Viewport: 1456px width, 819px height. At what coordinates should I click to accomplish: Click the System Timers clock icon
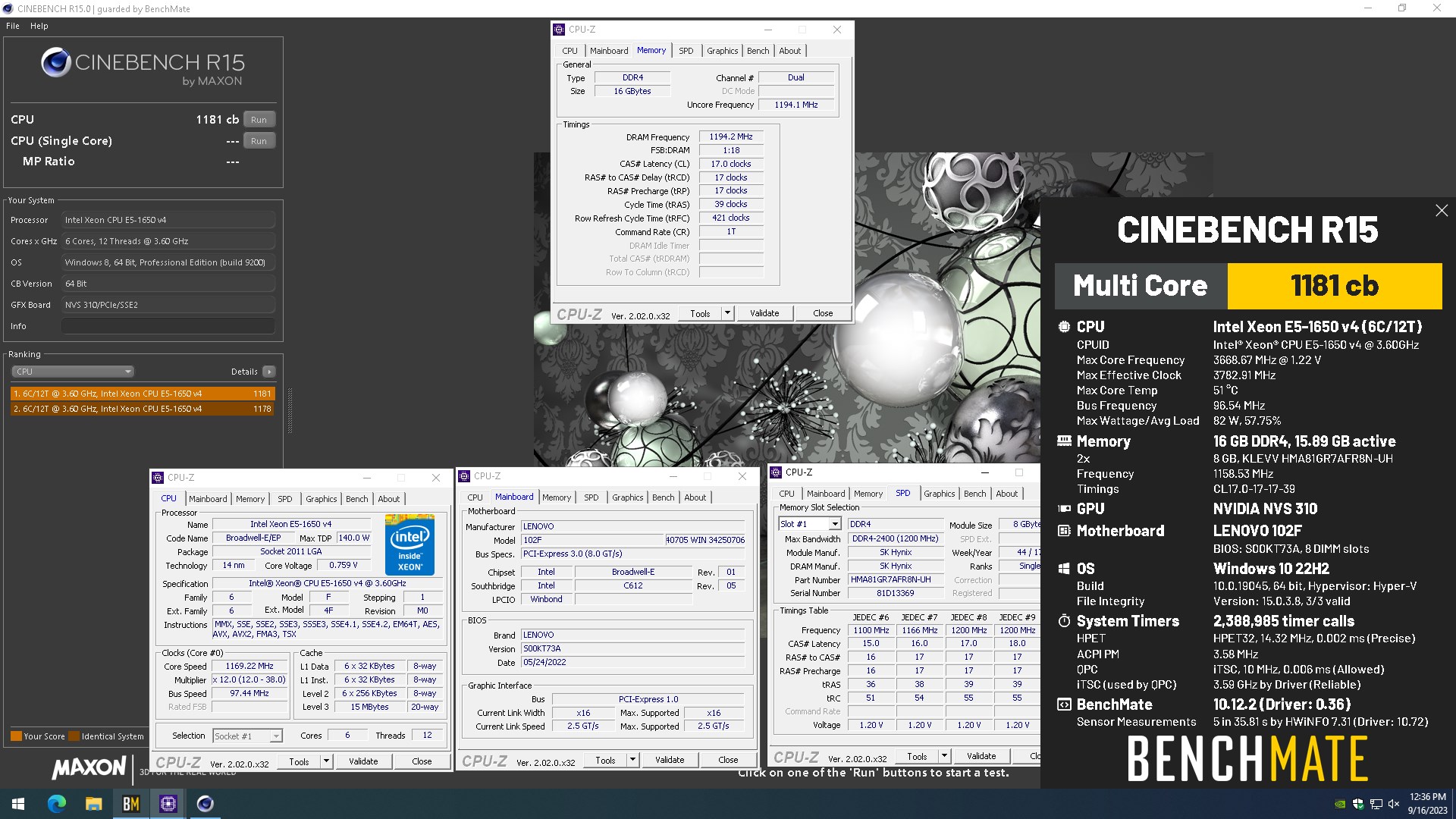coord(1064,621)
